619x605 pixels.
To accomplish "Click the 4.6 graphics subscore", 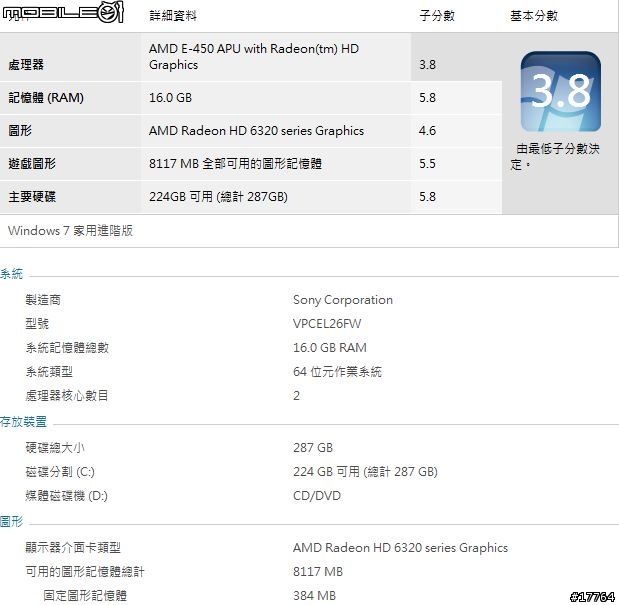I will point(428,131).
